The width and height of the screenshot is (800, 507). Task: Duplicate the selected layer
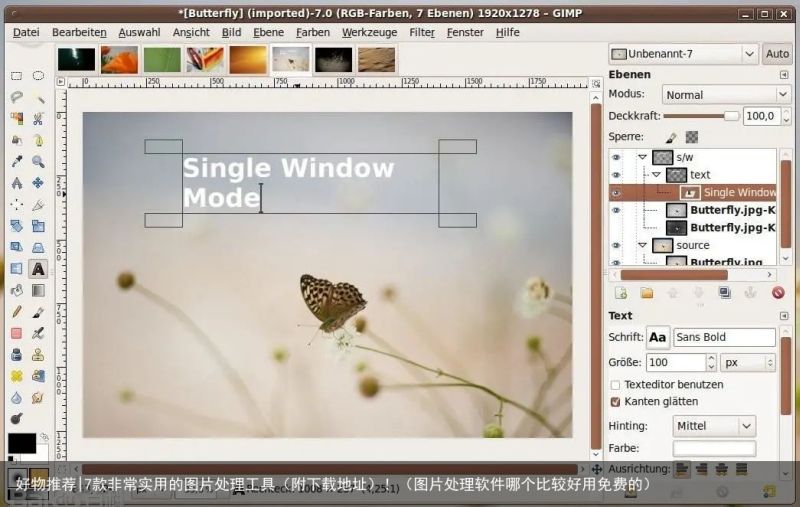click(724, 293)
